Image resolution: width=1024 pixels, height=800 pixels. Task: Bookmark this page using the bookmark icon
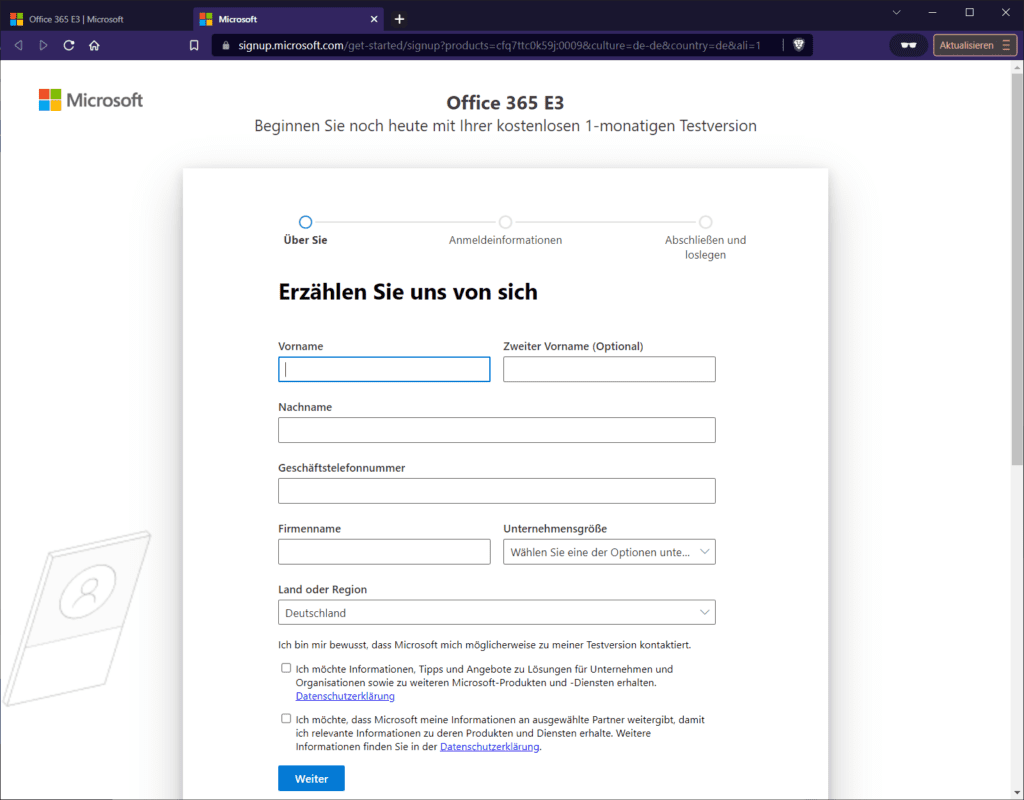pos(194,45)
